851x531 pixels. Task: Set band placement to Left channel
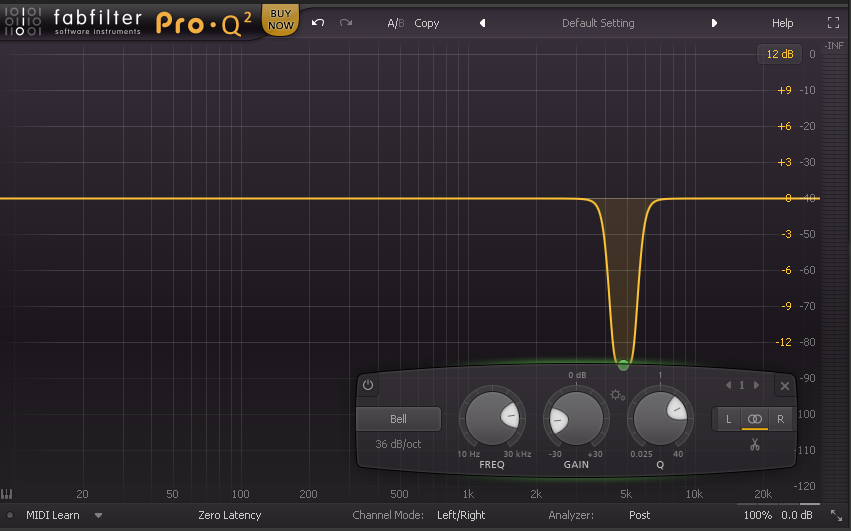coord(728,419)
